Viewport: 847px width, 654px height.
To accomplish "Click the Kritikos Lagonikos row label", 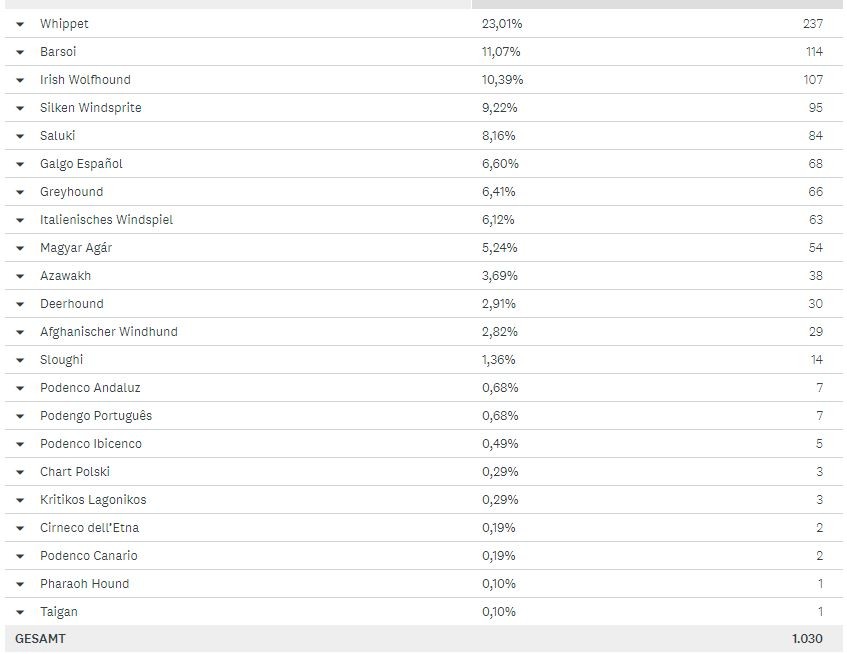I will (93, 500).
